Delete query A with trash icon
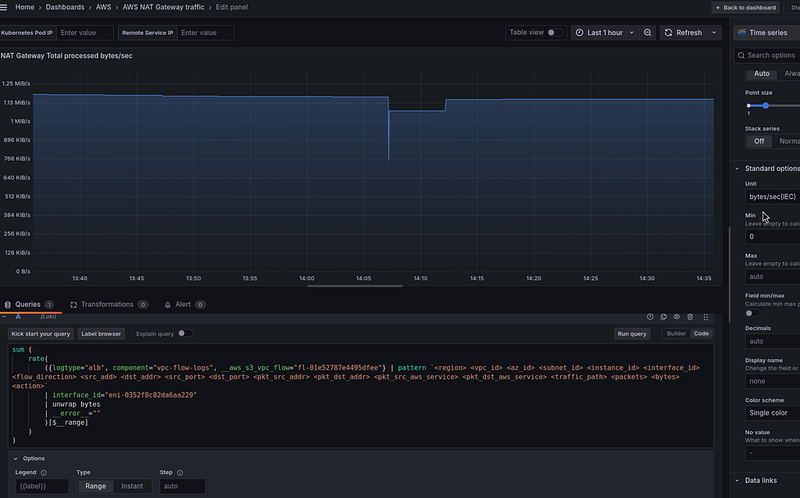Screen dimensions: 800x498 point(690,317)
